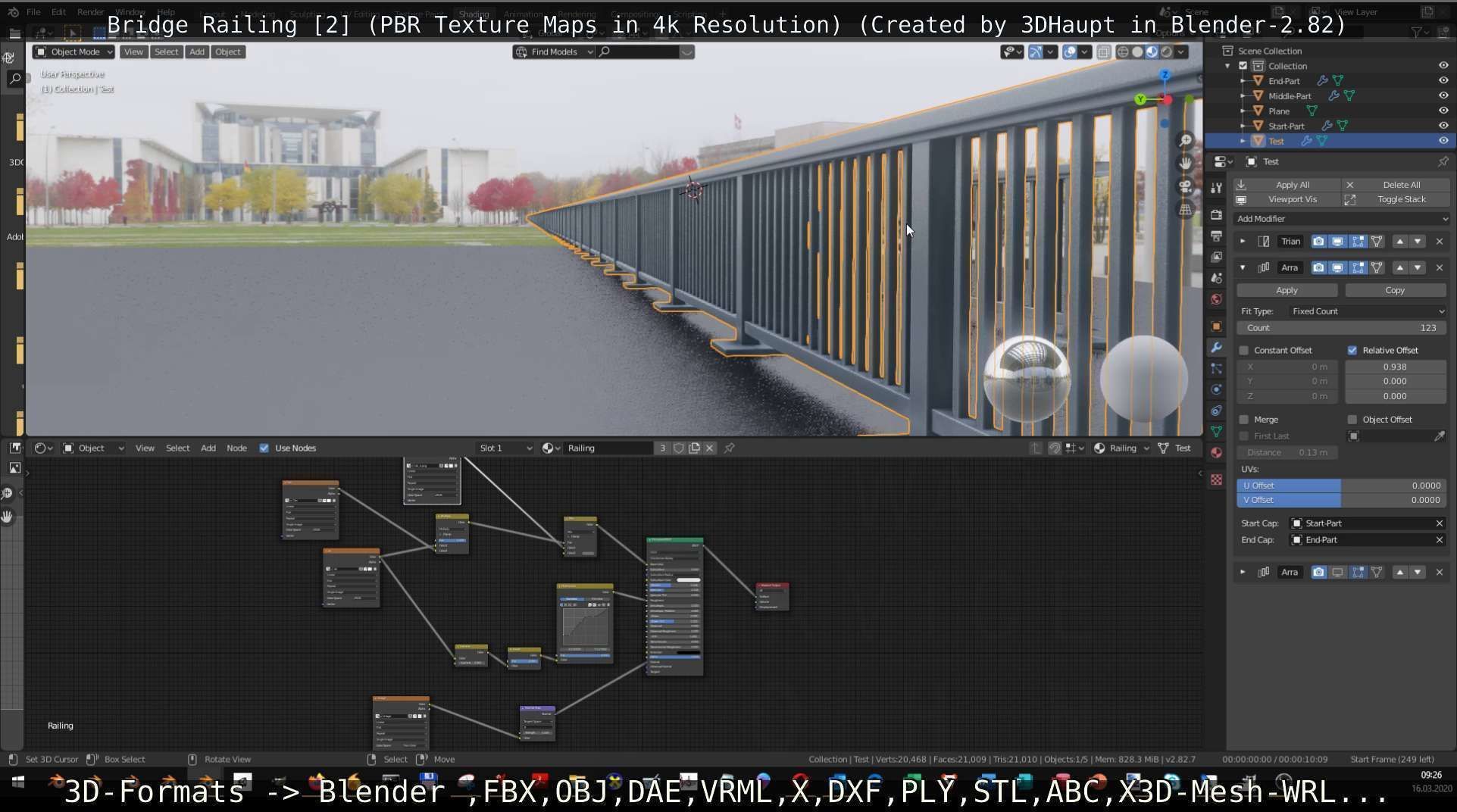
Task: Open the Slot 1 material slot dropdown
Action: (505, 448)
